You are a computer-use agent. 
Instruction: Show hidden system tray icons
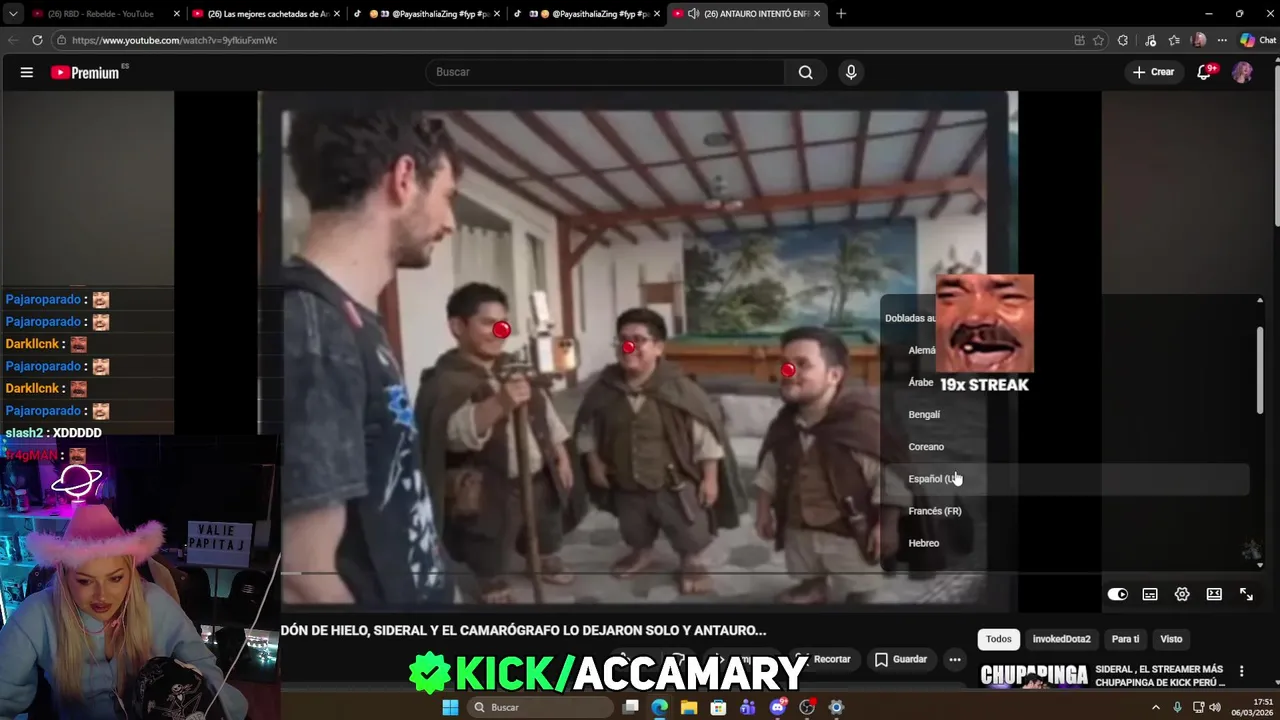pyautogui.click(x=1156, y=707)
